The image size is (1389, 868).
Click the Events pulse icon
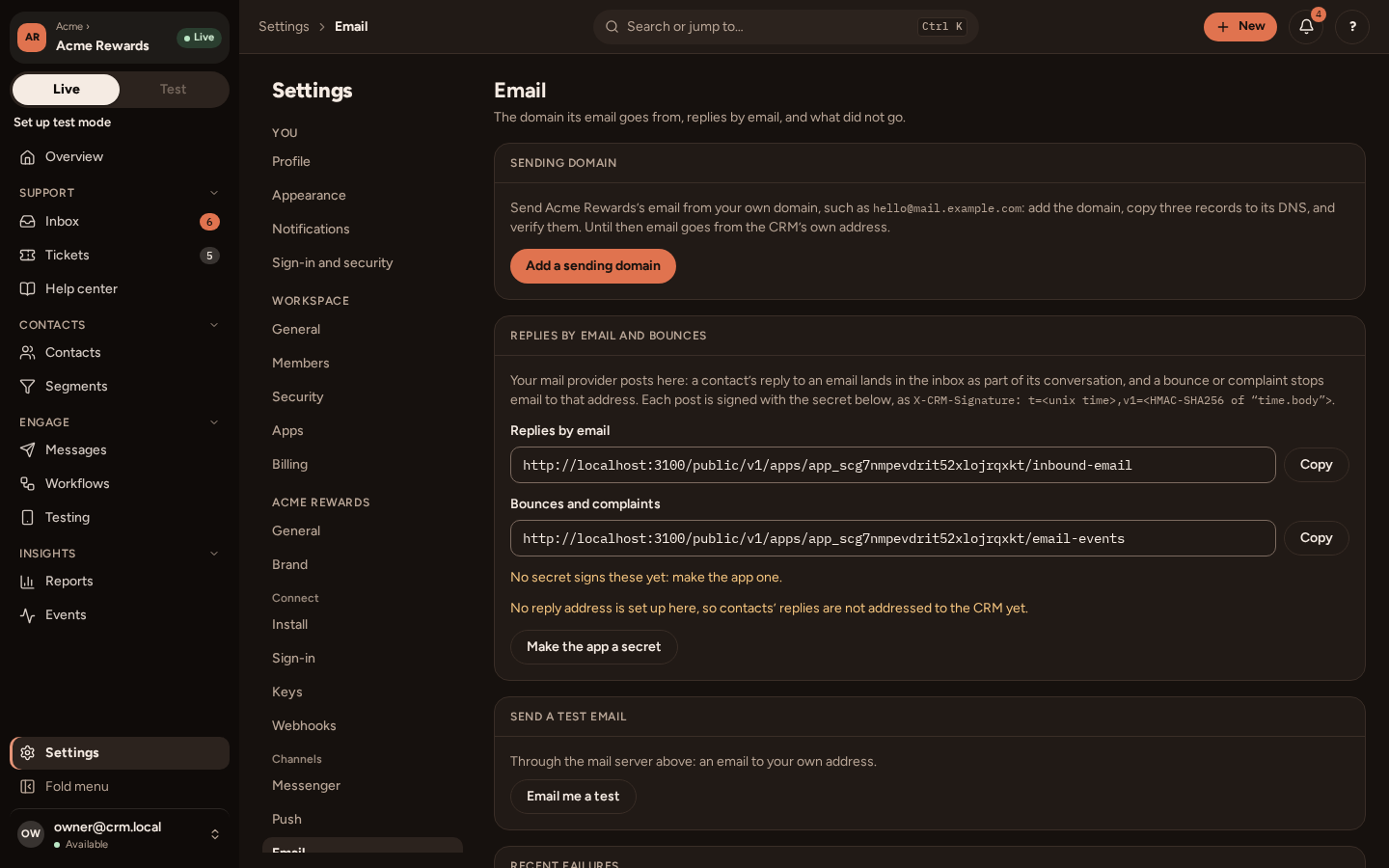click(x=28, y=615)
